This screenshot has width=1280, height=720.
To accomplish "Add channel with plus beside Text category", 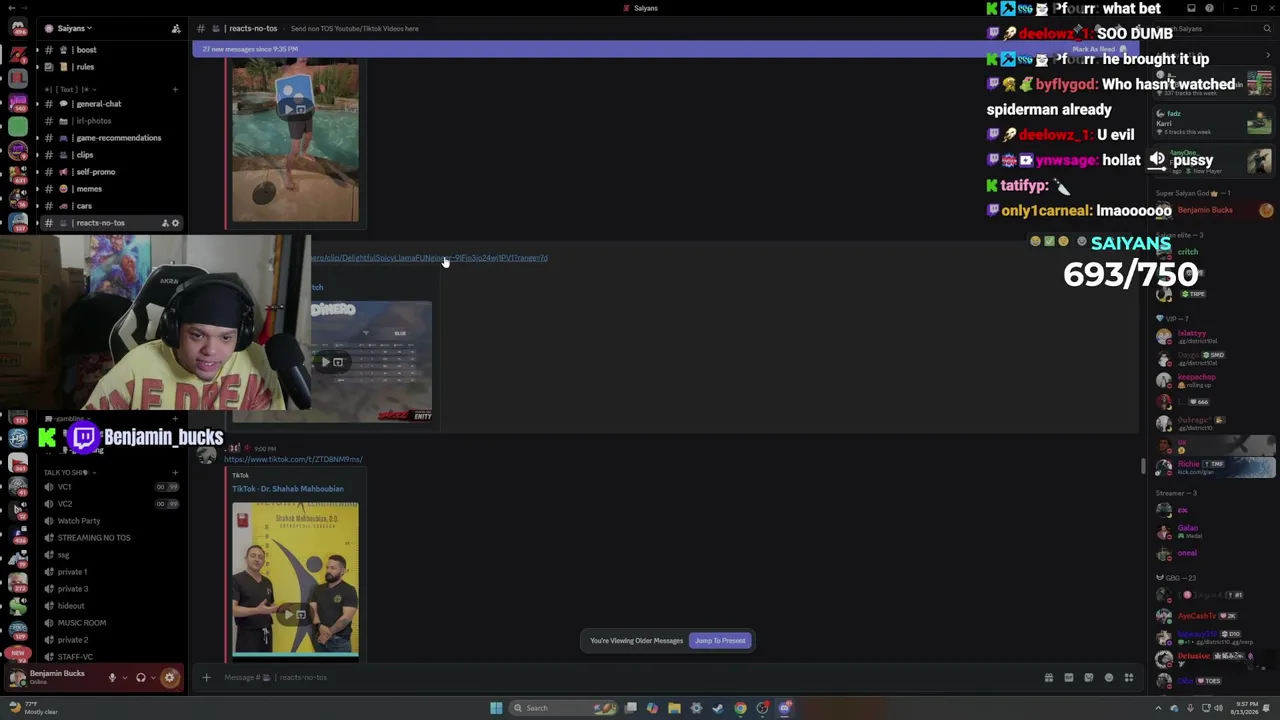I will [175, 89].
